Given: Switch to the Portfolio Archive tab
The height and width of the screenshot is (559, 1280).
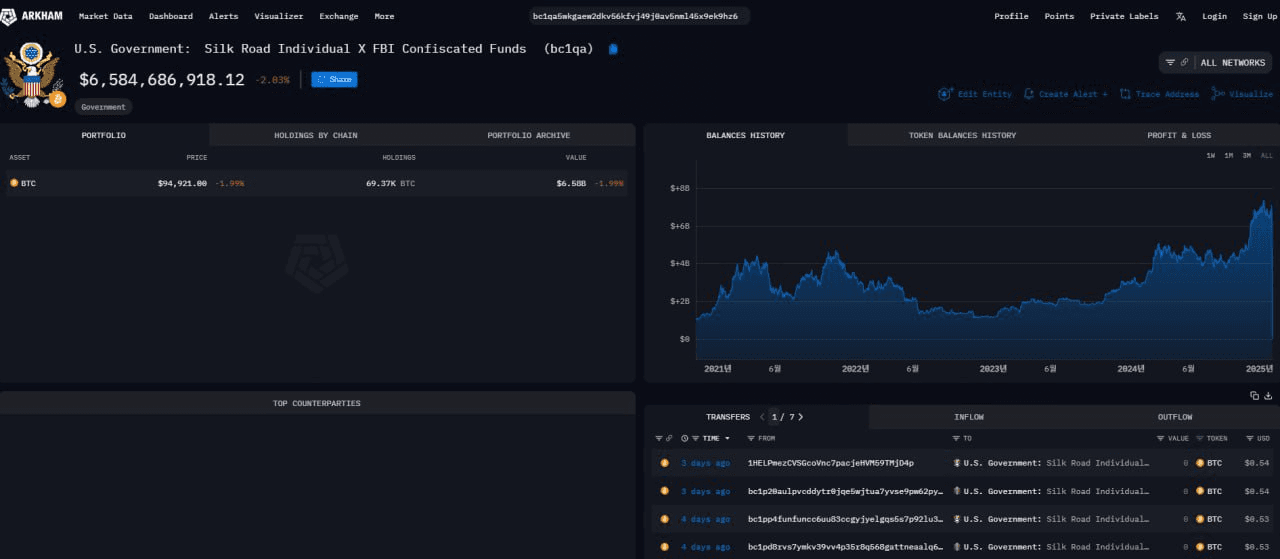Looking at the screenshot, I should pos(529,135).
